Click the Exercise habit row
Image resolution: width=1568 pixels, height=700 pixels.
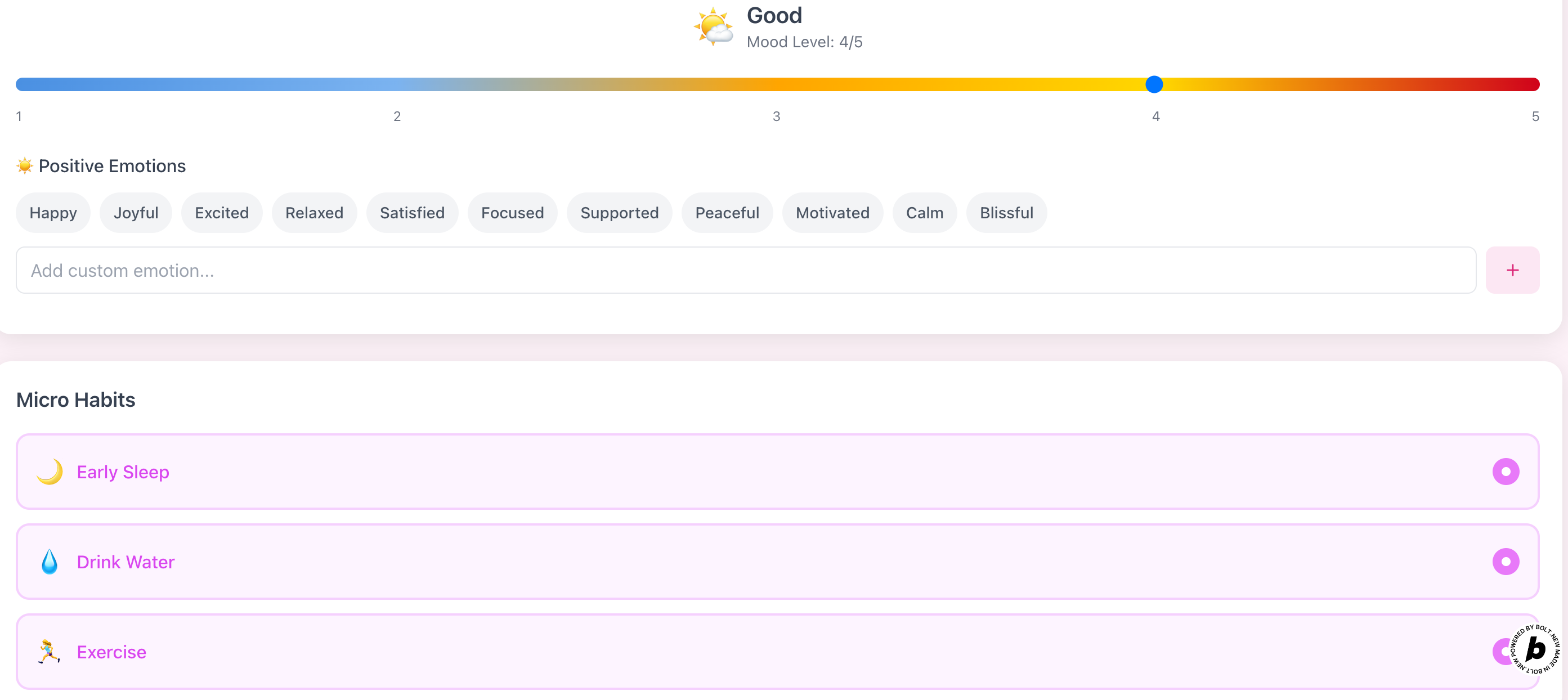(731, 651)
